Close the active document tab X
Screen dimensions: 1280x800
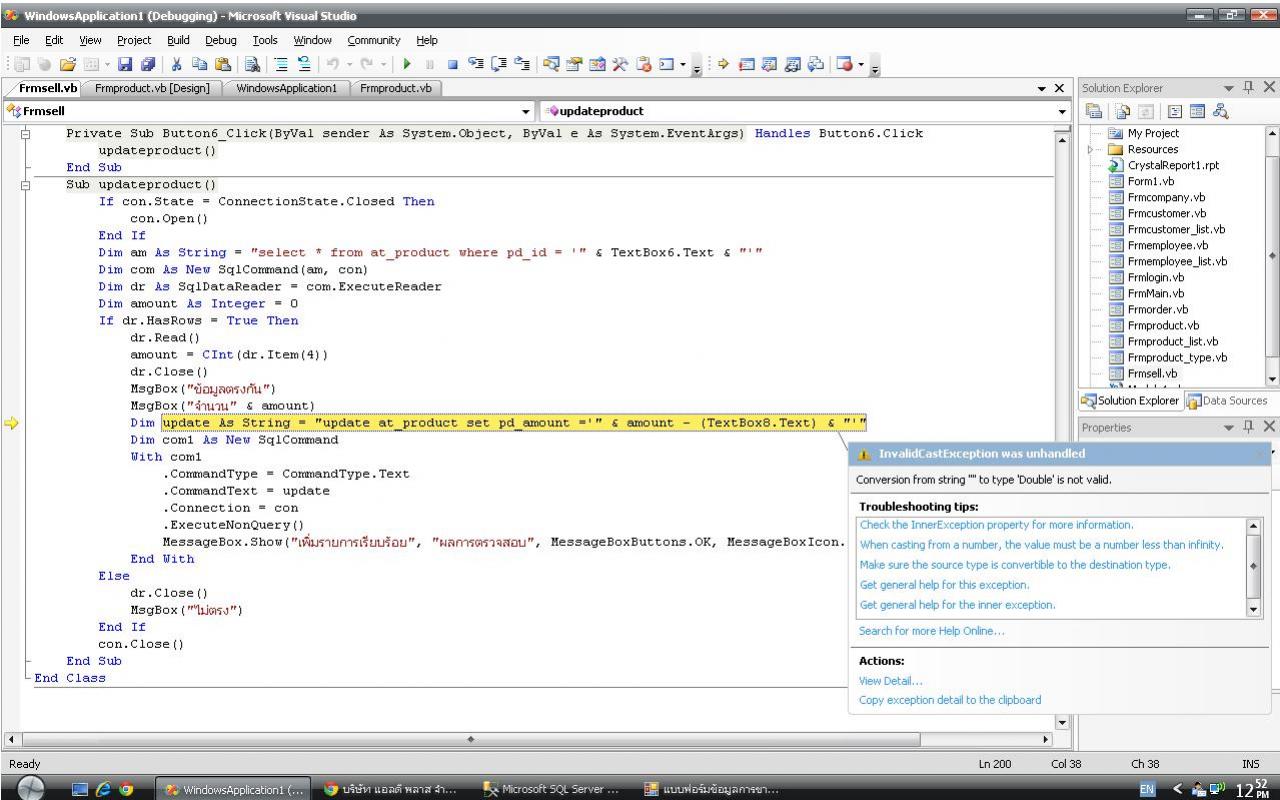[1060, 89]
